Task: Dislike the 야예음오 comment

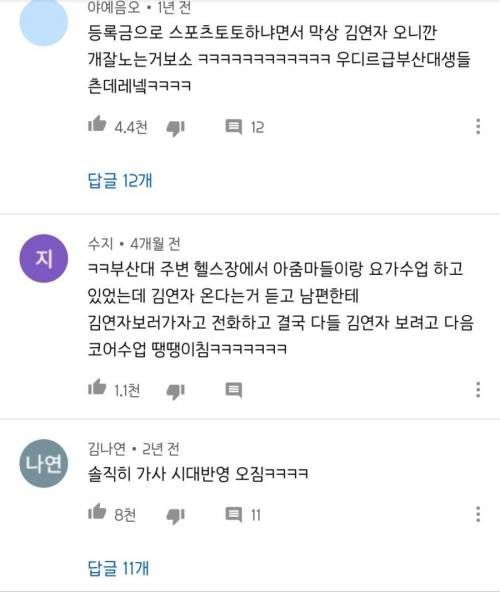Action: point(176,128)
